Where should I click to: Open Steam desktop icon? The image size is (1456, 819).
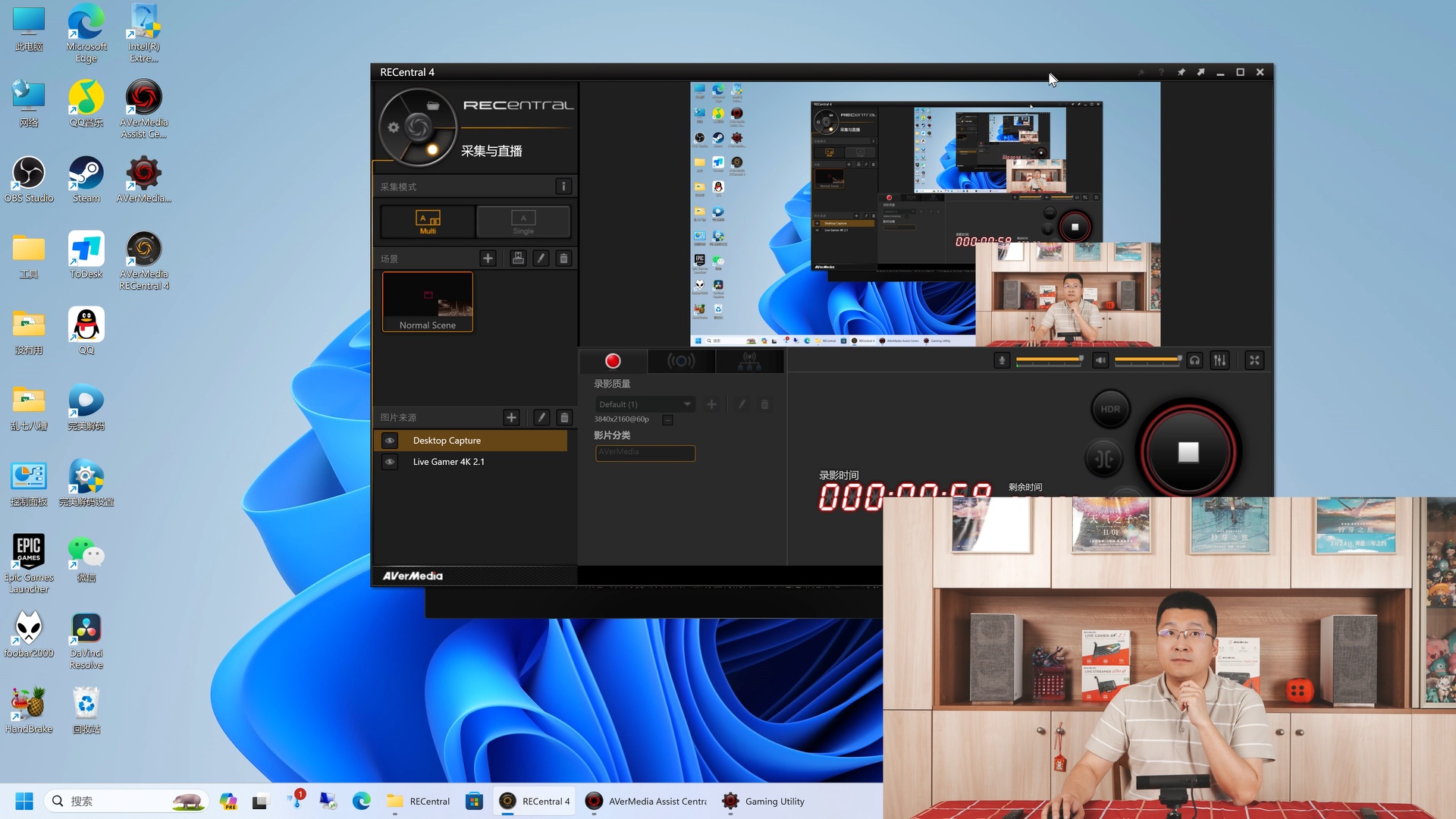click(x=86, y=180)
